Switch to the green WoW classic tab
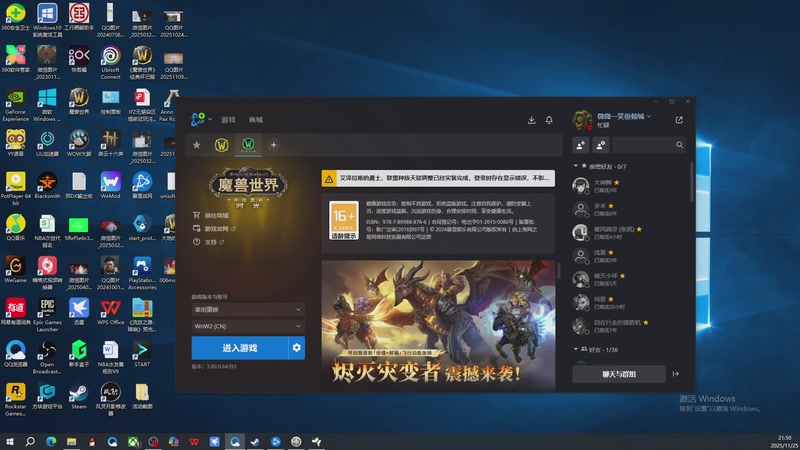 pyautogui.click(x=248, y=145)
